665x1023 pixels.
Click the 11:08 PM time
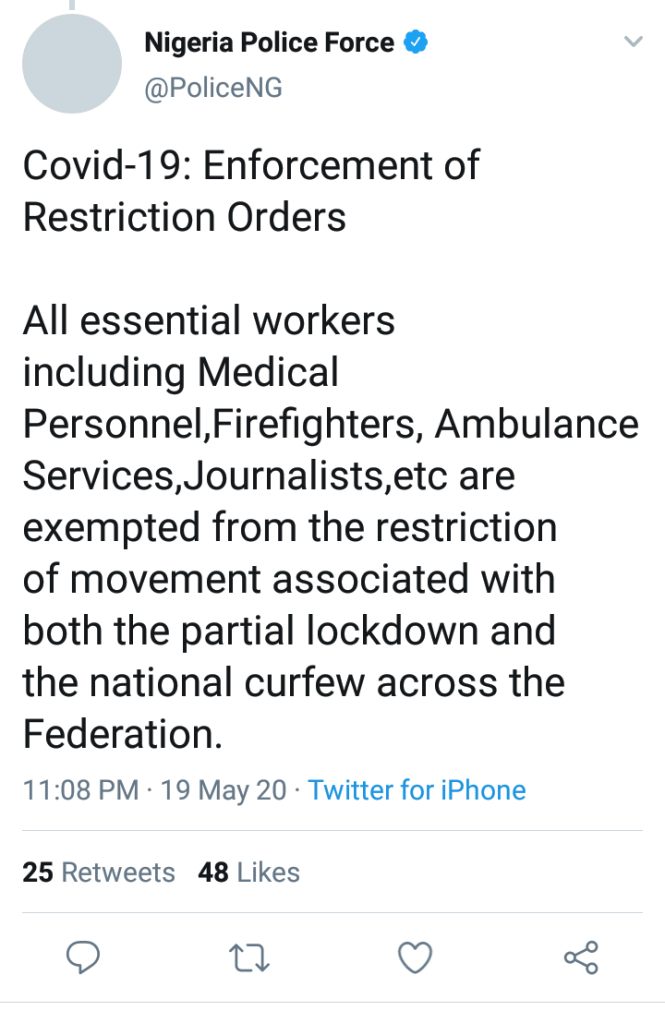(x=80, y=790)
